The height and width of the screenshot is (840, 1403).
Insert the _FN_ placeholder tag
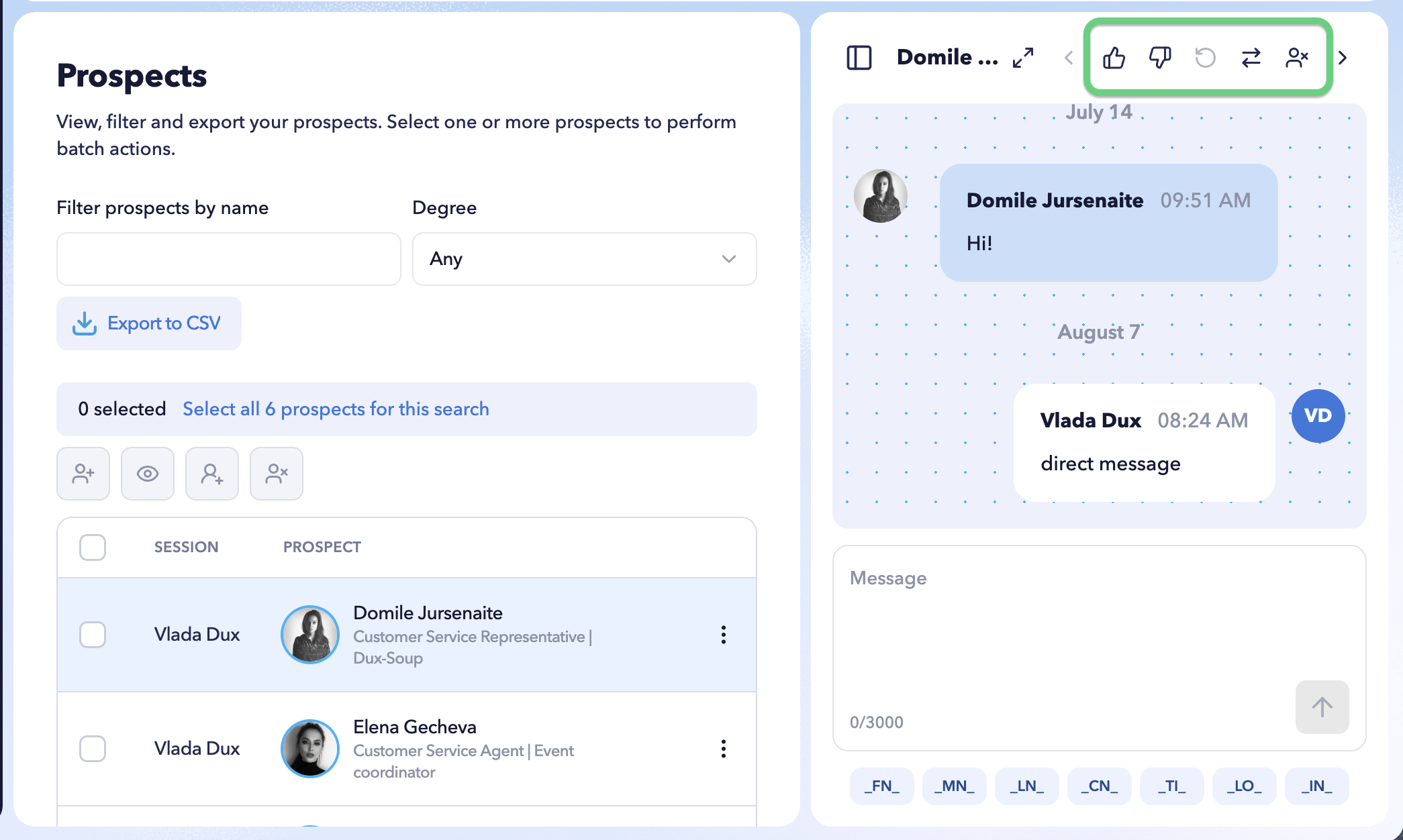[882, 786]
